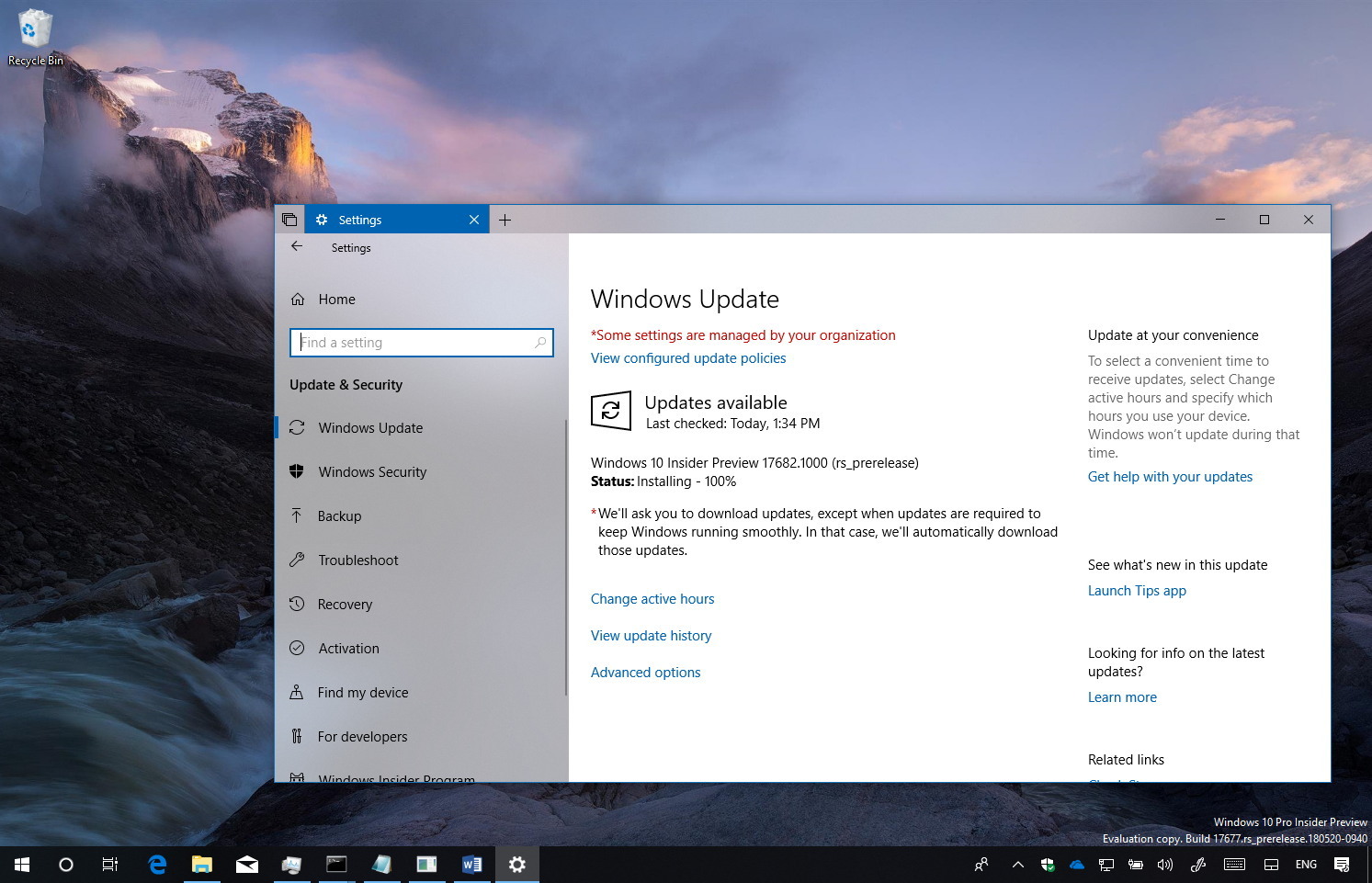Focus the Find a setting search box
Viewport: 1372px width, 883px height.
coord(422,343)
